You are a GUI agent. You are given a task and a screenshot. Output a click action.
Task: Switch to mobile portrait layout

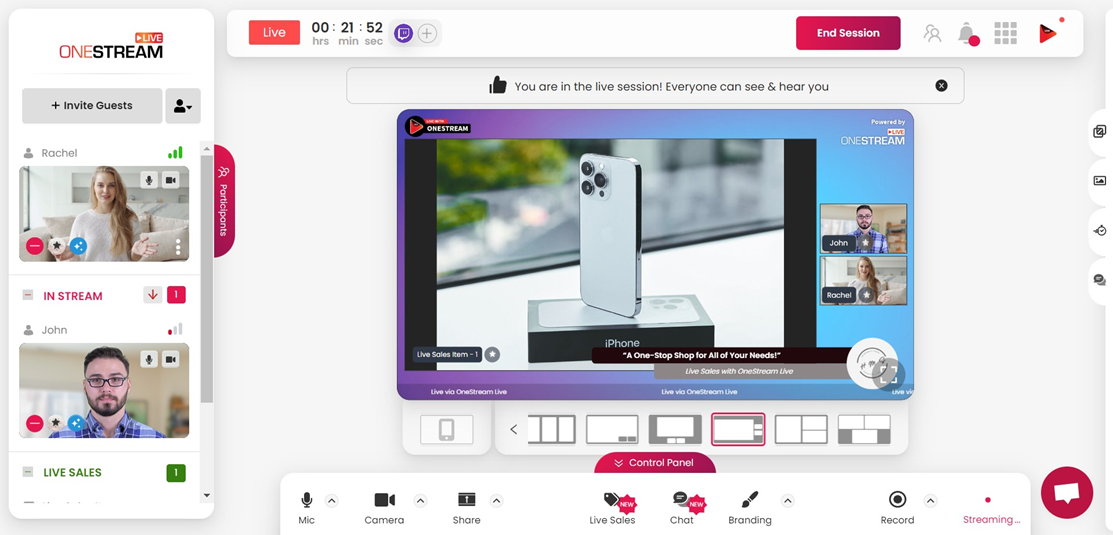click(446, 429)
